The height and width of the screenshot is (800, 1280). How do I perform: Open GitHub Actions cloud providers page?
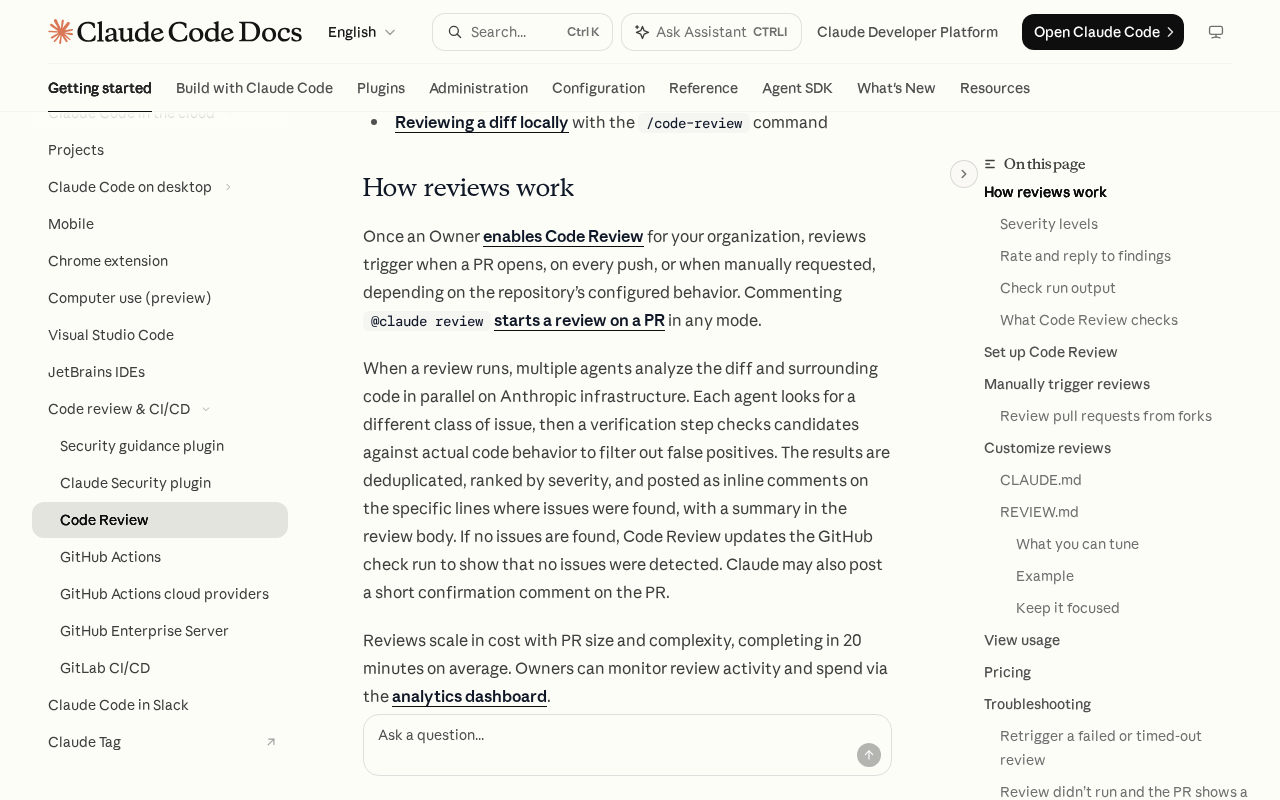(160, 594)
